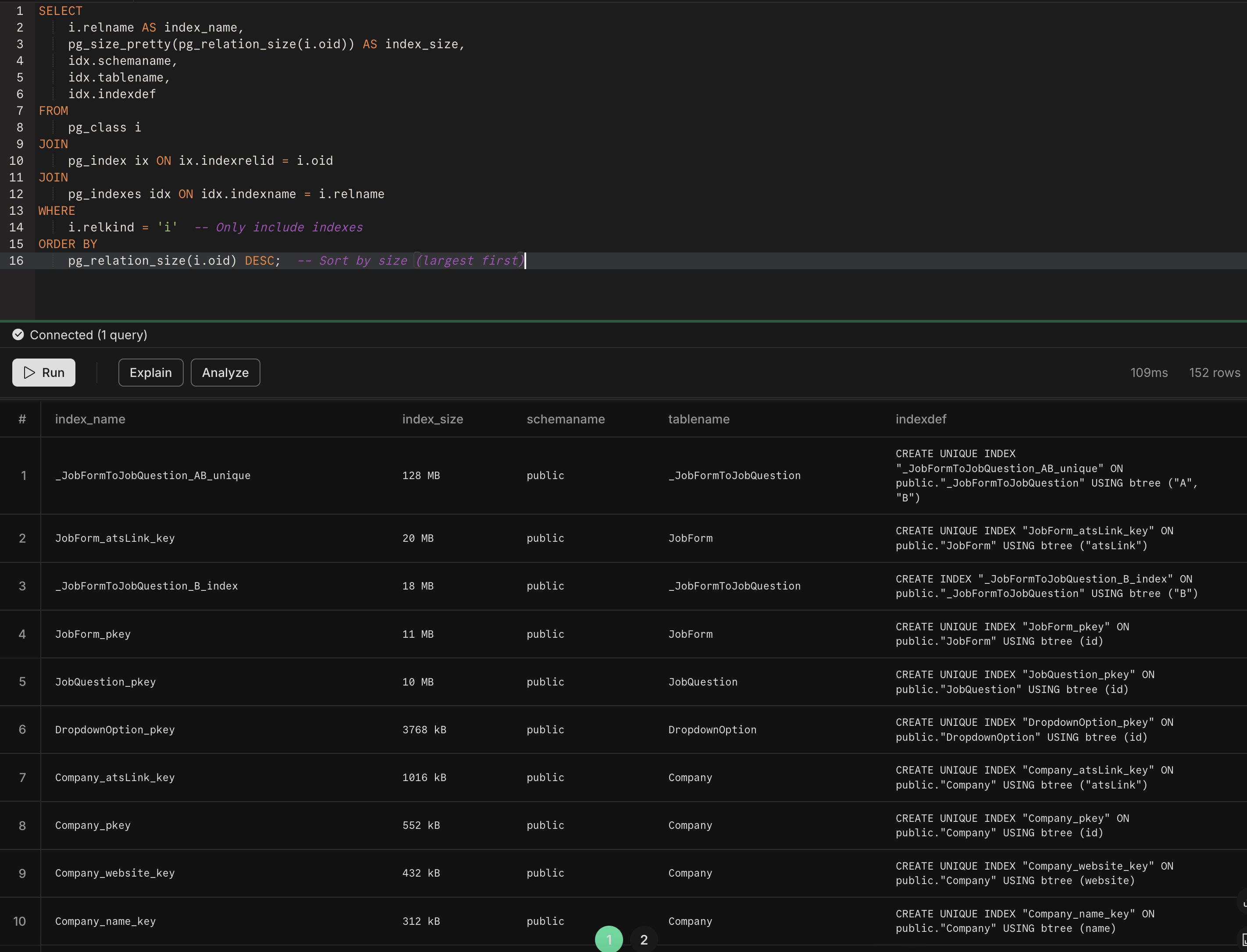Click the indexdef column header
Screen dimensions: 1247x952
[x=920, y=419]
